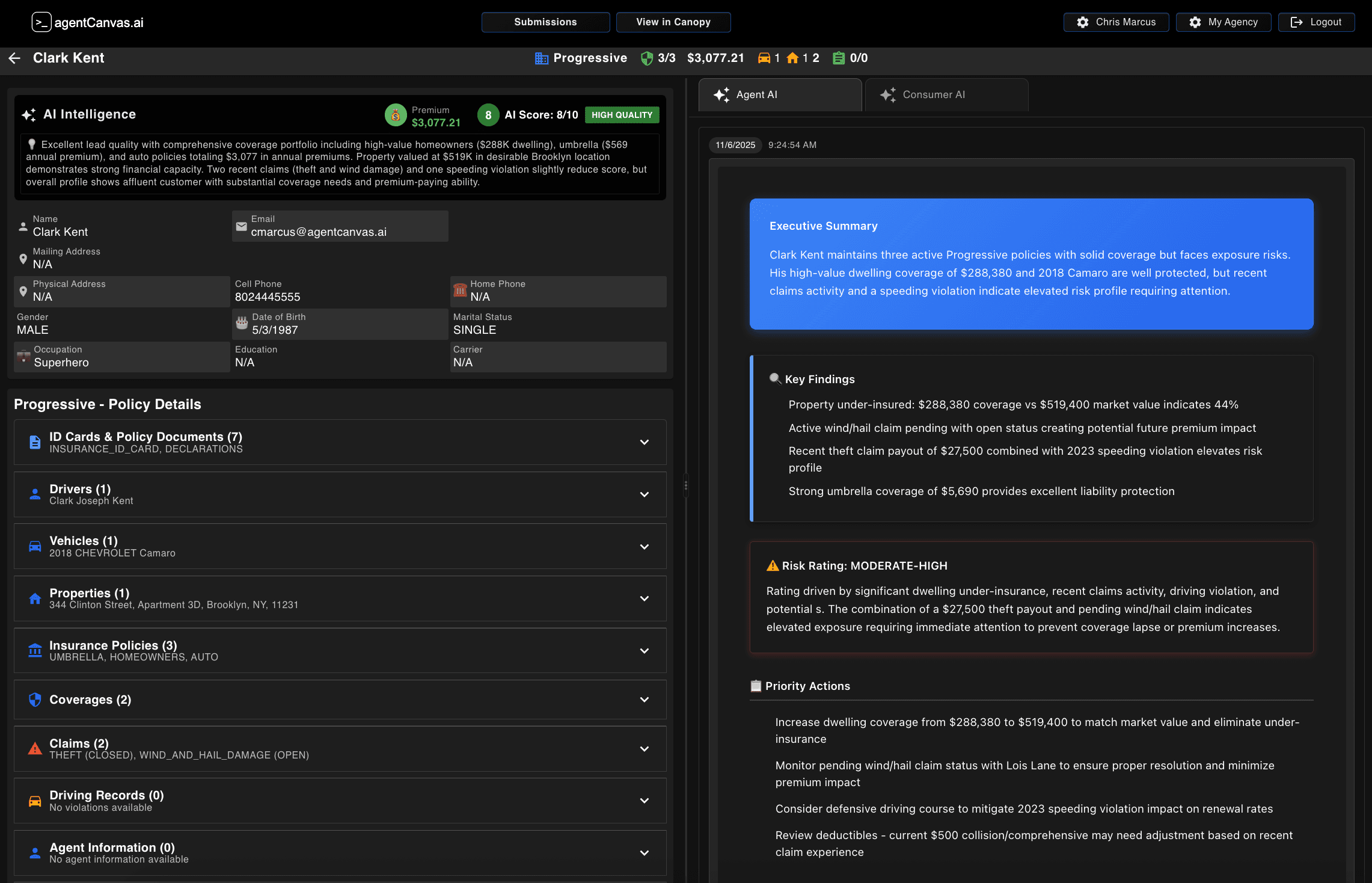Click the person icon for Agent Information
1372x883 pixels.
(x=35, y=853)
